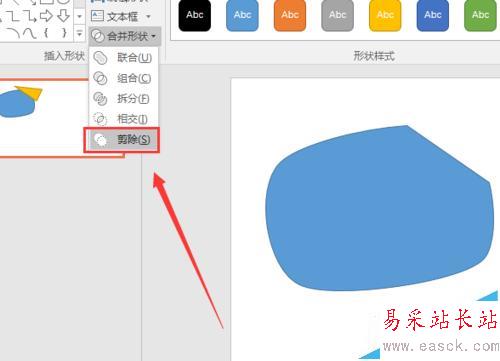
Task: Select the arc shape in gallery
Action: [x=13, y=33]
